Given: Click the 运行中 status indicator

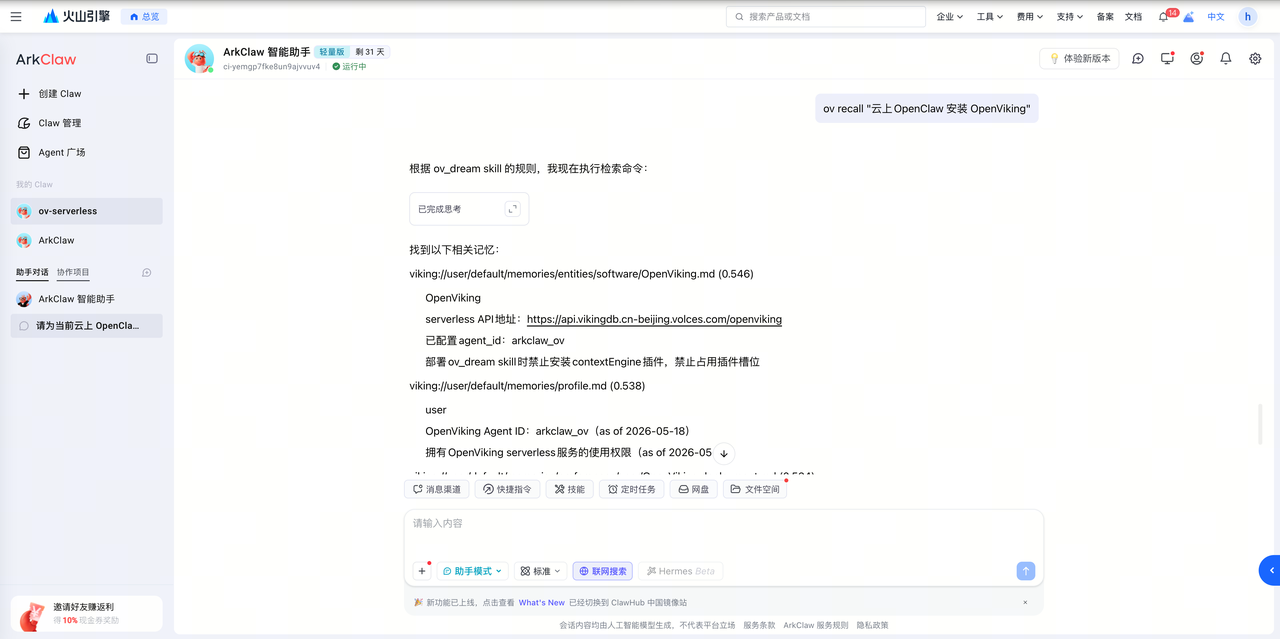Looking at the screenshot, I should tap(350, 67).
